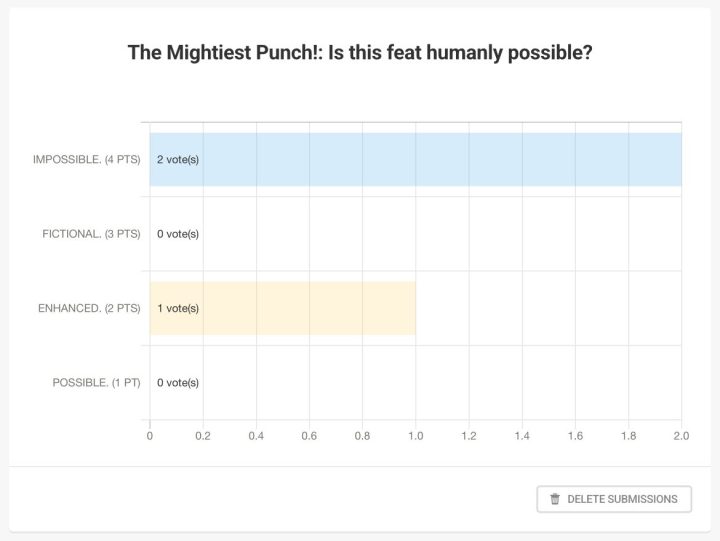Image resolution: width=720 pixels, height=541 pixels.
Task: Click the 2.0 axis tick label
Action: (x=681, y=436)
